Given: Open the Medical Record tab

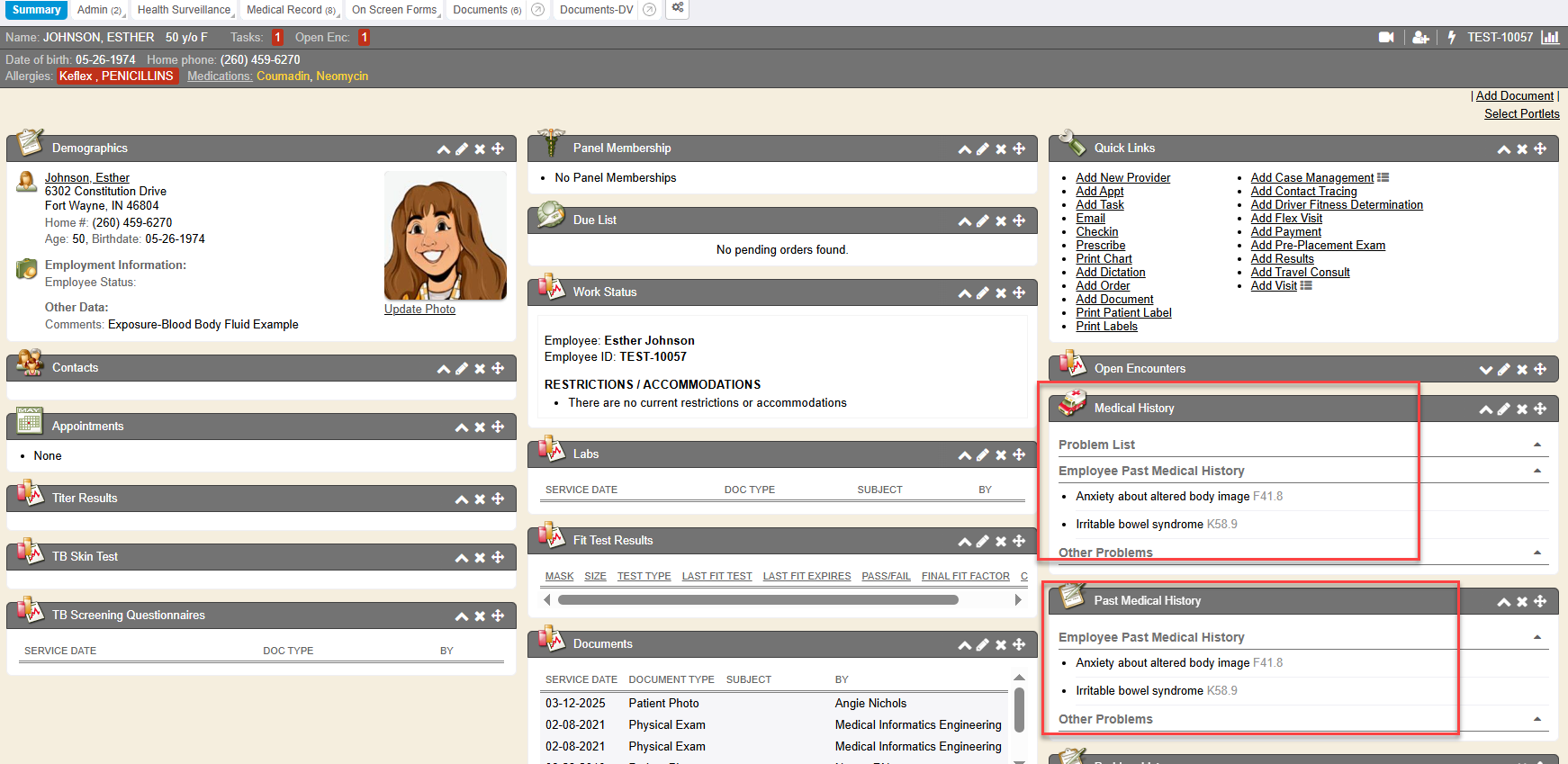Looking at the screenshot, I should point(284,10).
